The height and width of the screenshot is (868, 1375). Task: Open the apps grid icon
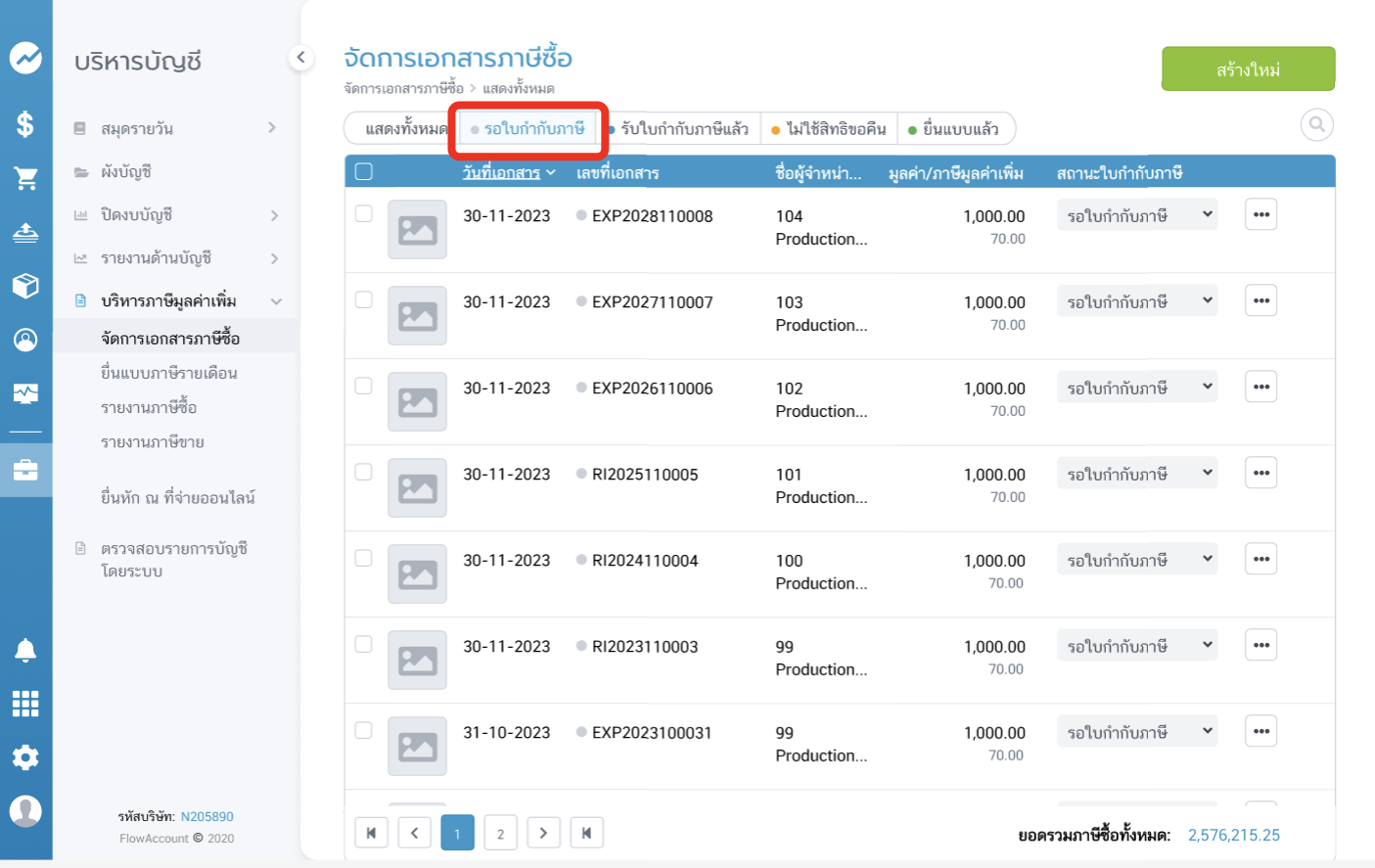25,704
